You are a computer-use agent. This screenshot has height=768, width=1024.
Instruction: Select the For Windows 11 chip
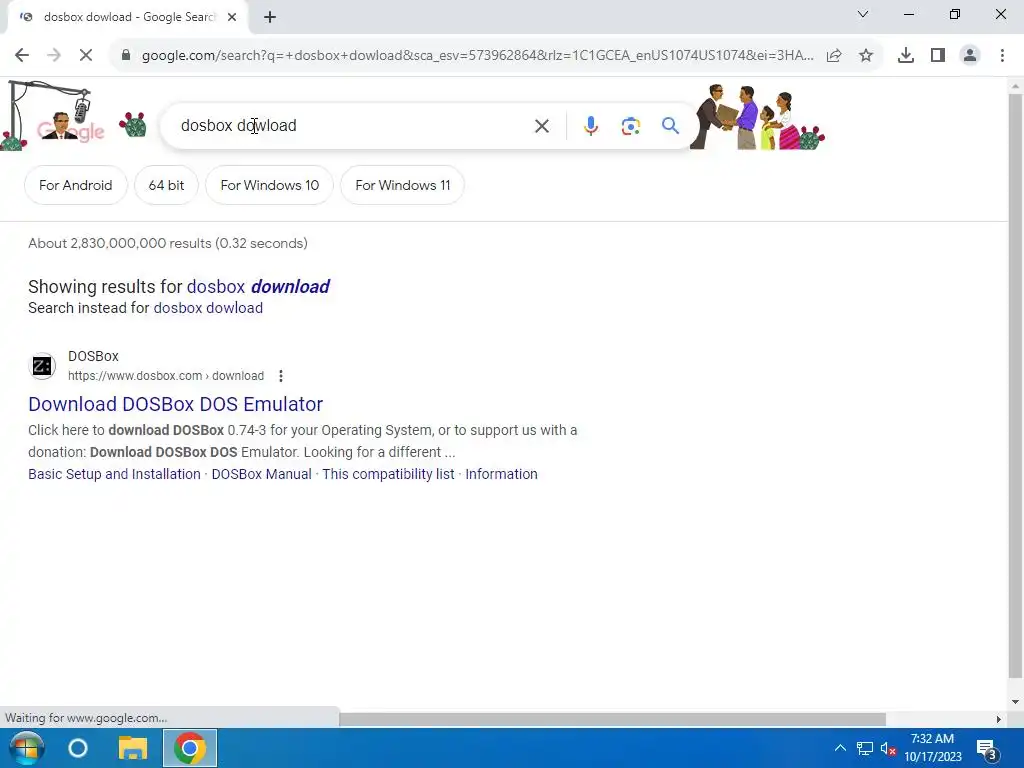(403, 185)
